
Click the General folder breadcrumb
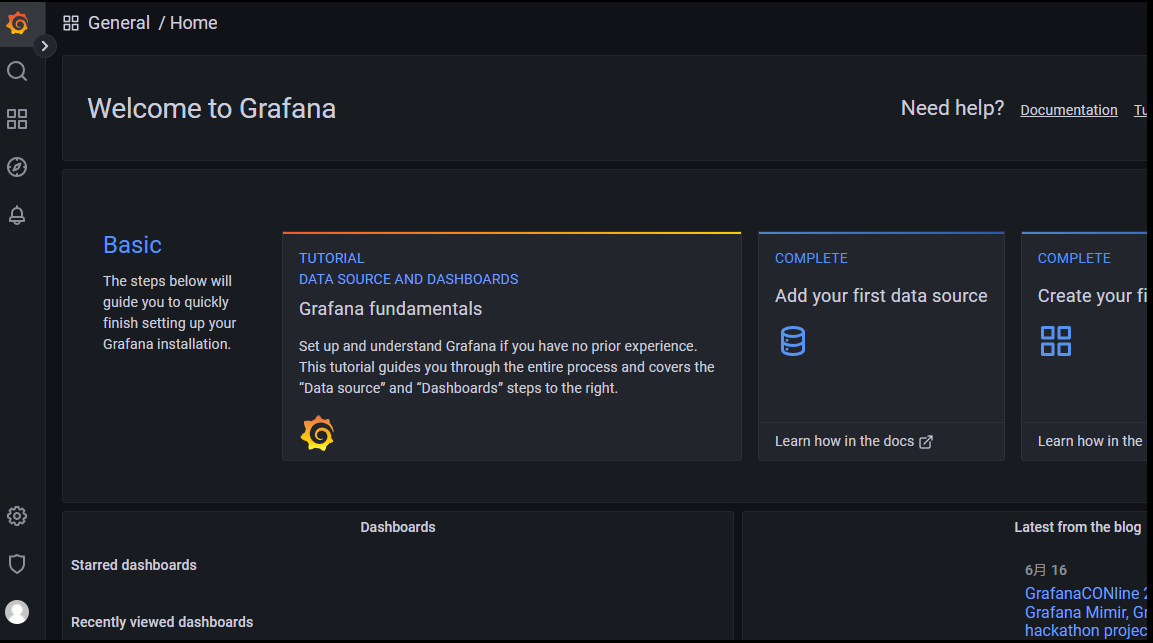119,23
